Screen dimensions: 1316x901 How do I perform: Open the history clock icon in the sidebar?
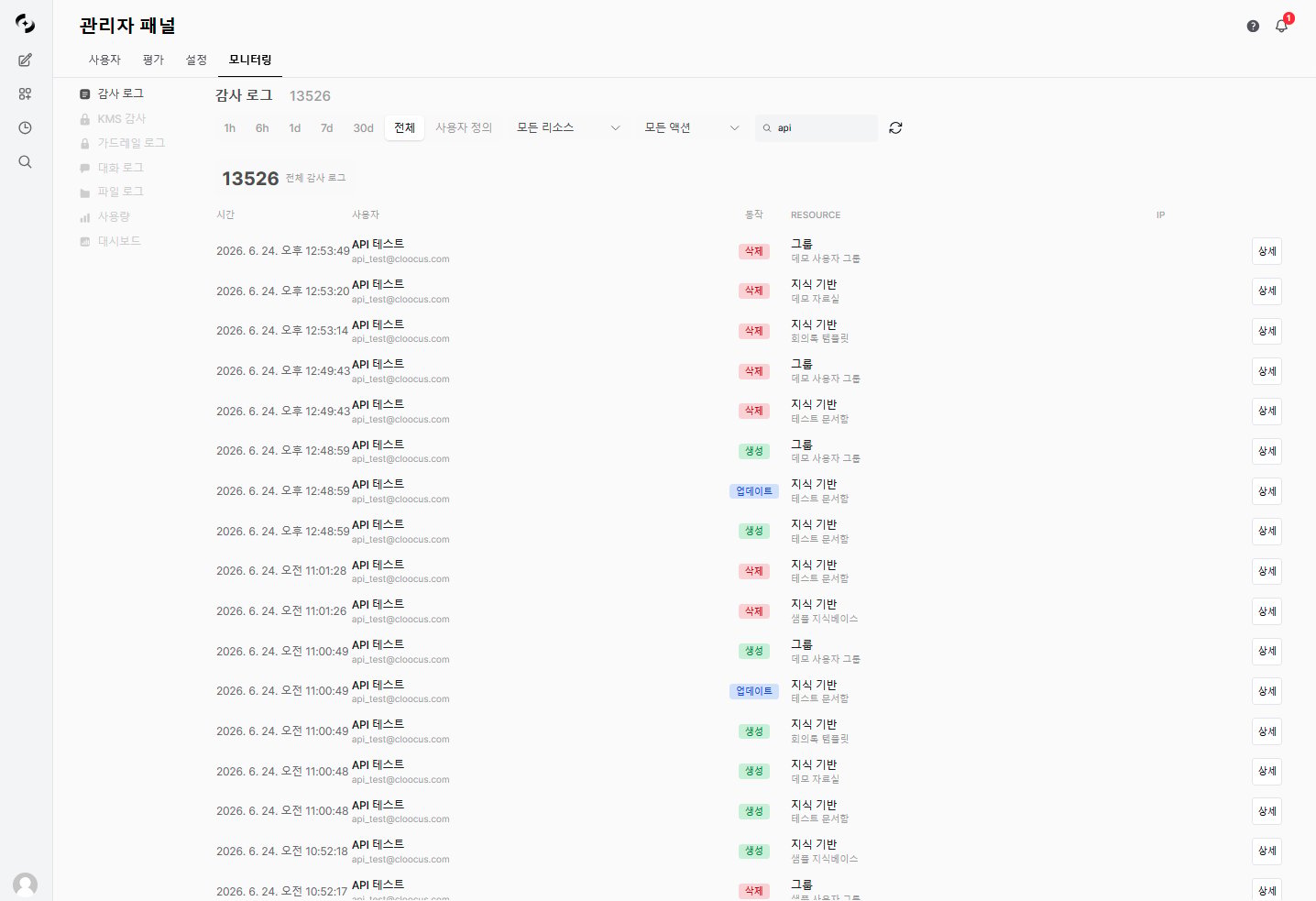coord(26,127)
